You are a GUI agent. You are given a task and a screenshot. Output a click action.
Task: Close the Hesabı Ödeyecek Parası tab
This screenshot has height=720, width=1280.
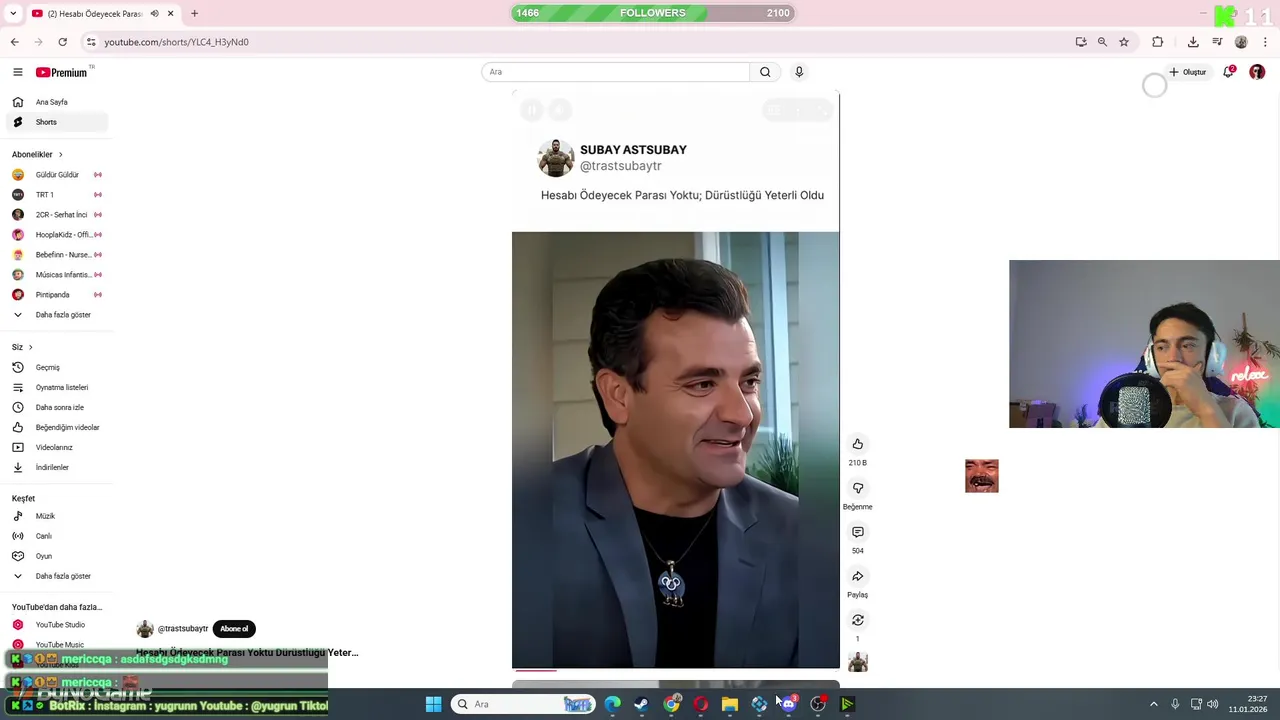pyautogui.click(x=170, y=14)
